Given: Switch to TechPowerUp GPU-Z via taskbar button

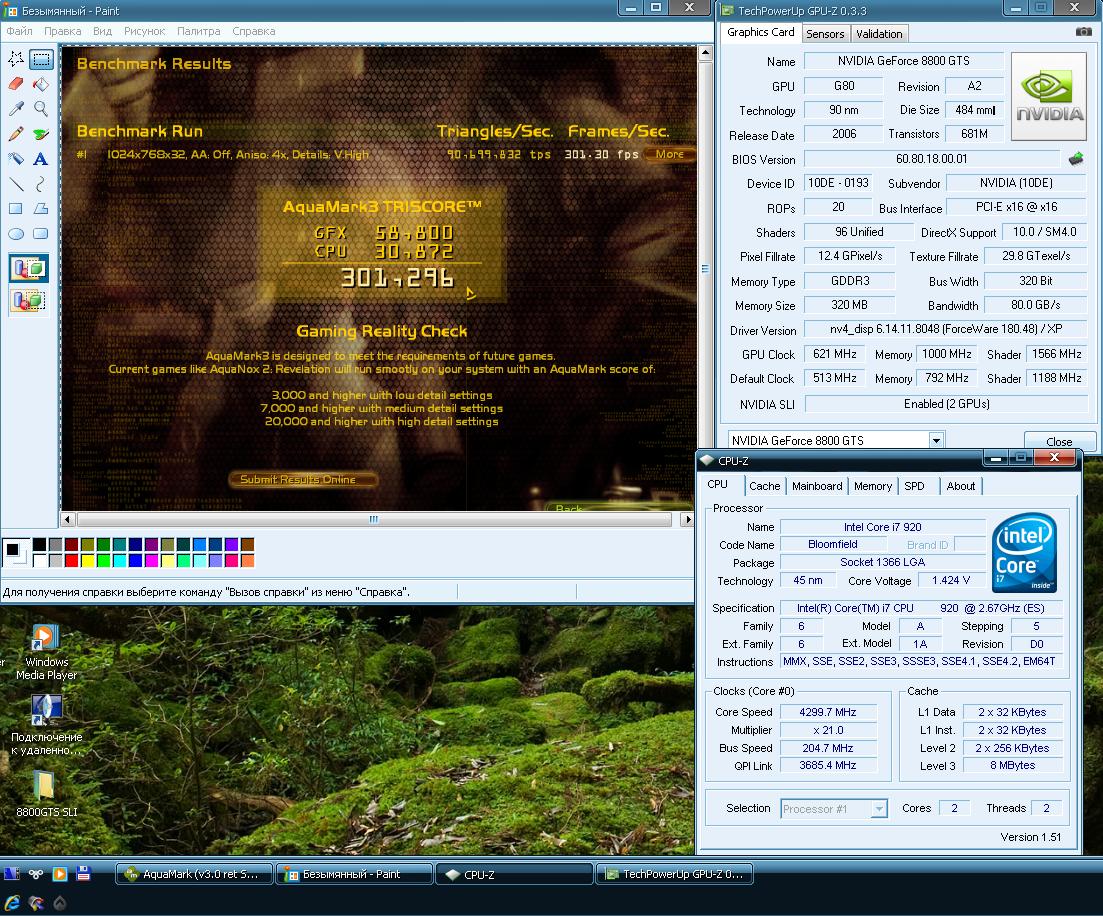Looking at the screenshot, I should pos(675,874).
